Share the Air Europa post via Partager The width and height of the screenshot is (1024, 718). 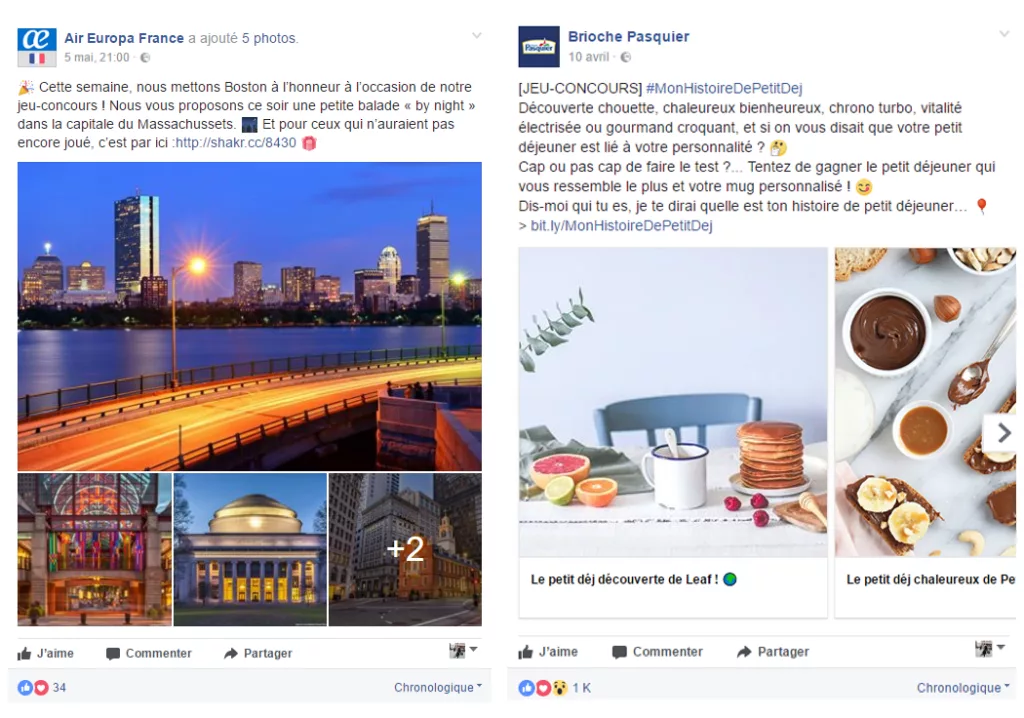click(x=258, y=653)
